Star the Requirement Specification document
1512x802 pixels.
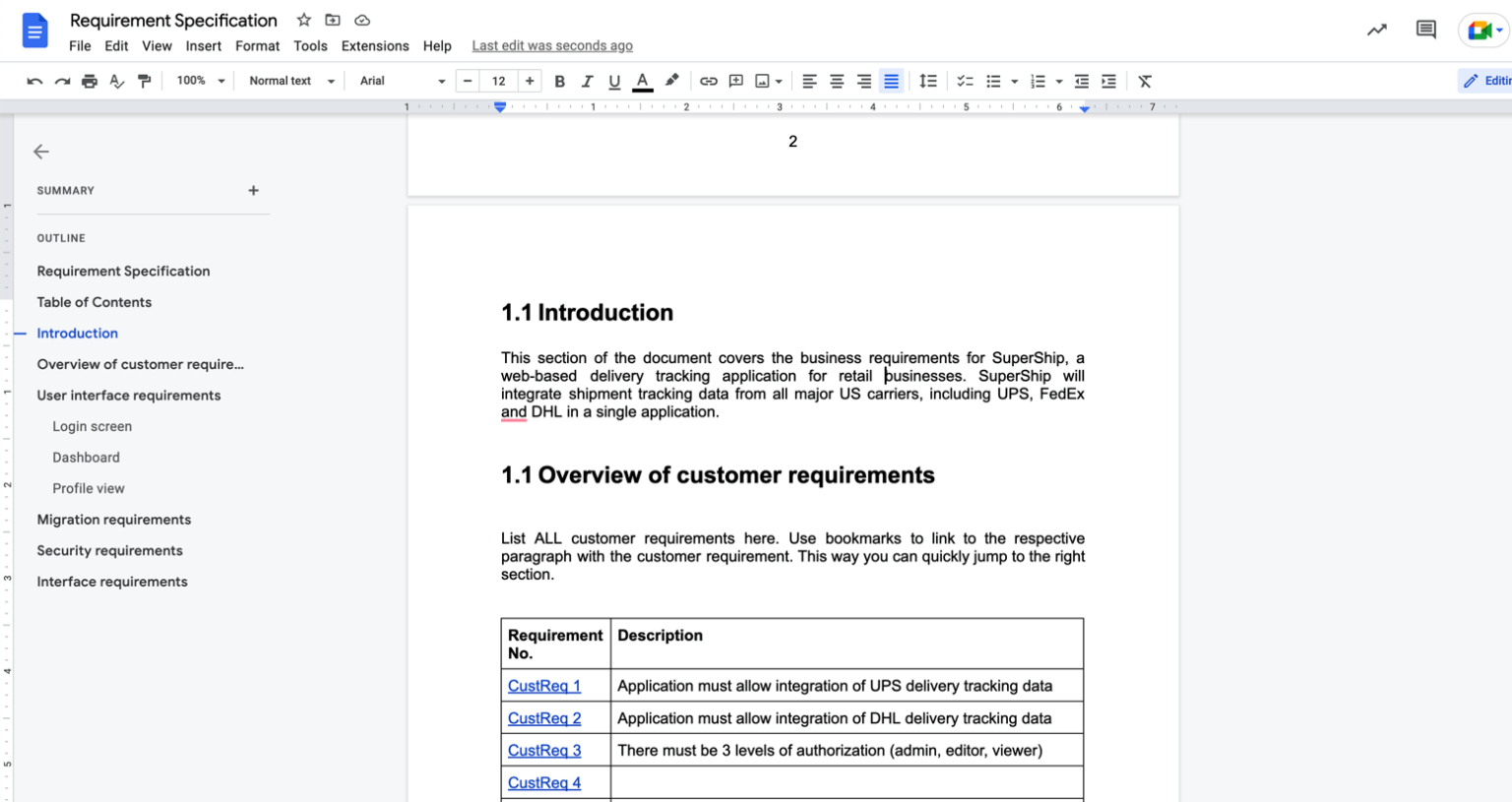coord(303,19)
